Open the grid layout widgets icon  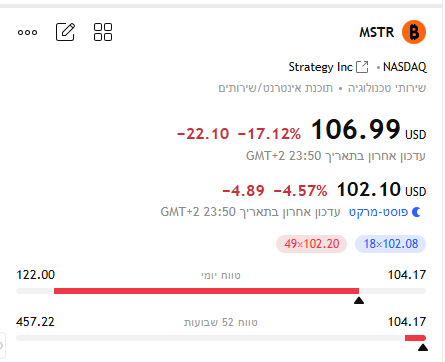point(103,32)
